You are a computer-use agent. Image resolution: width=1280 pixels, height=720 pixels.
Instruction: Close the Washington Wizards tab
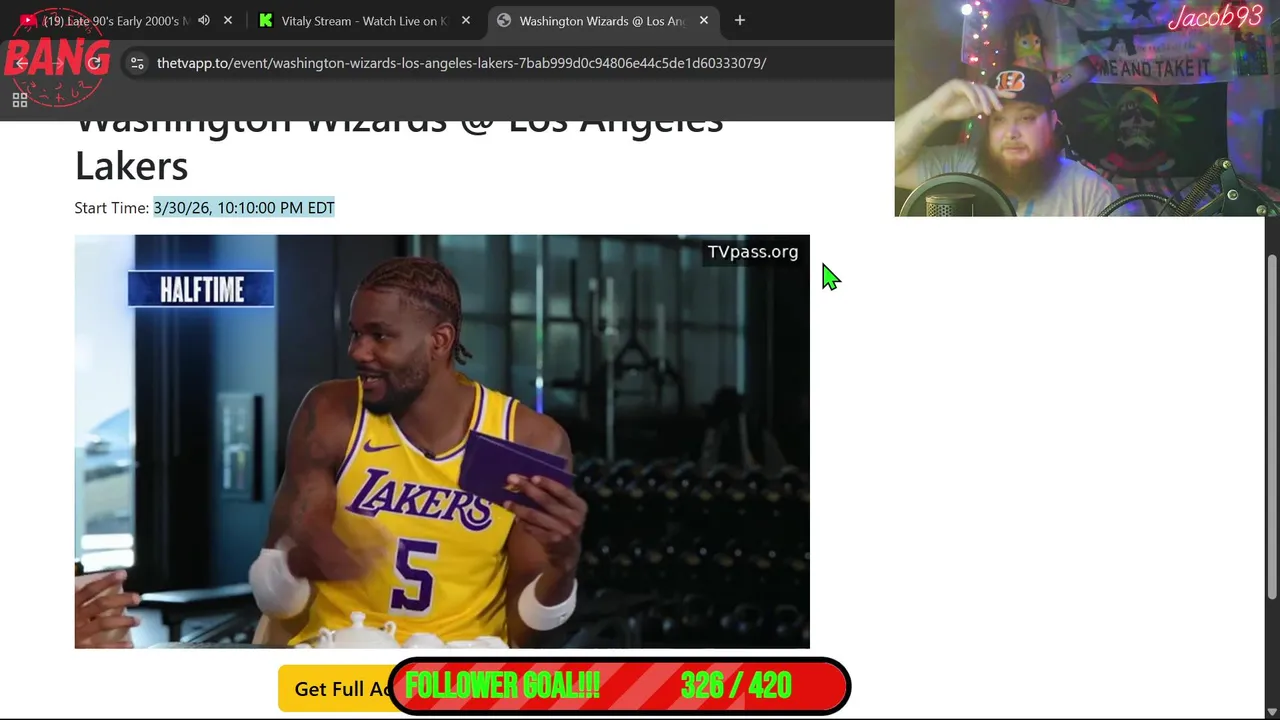(704, 20)
